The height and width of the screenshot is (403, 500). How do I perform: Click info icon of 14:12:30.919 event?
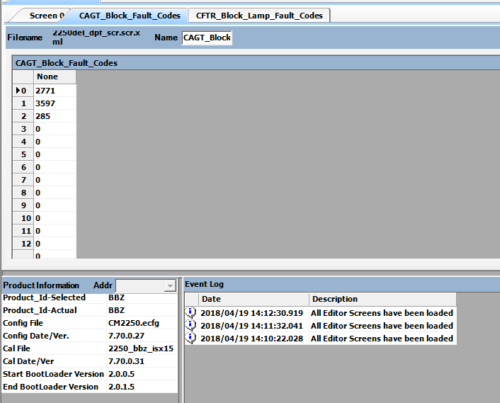(x=191, y=312)
